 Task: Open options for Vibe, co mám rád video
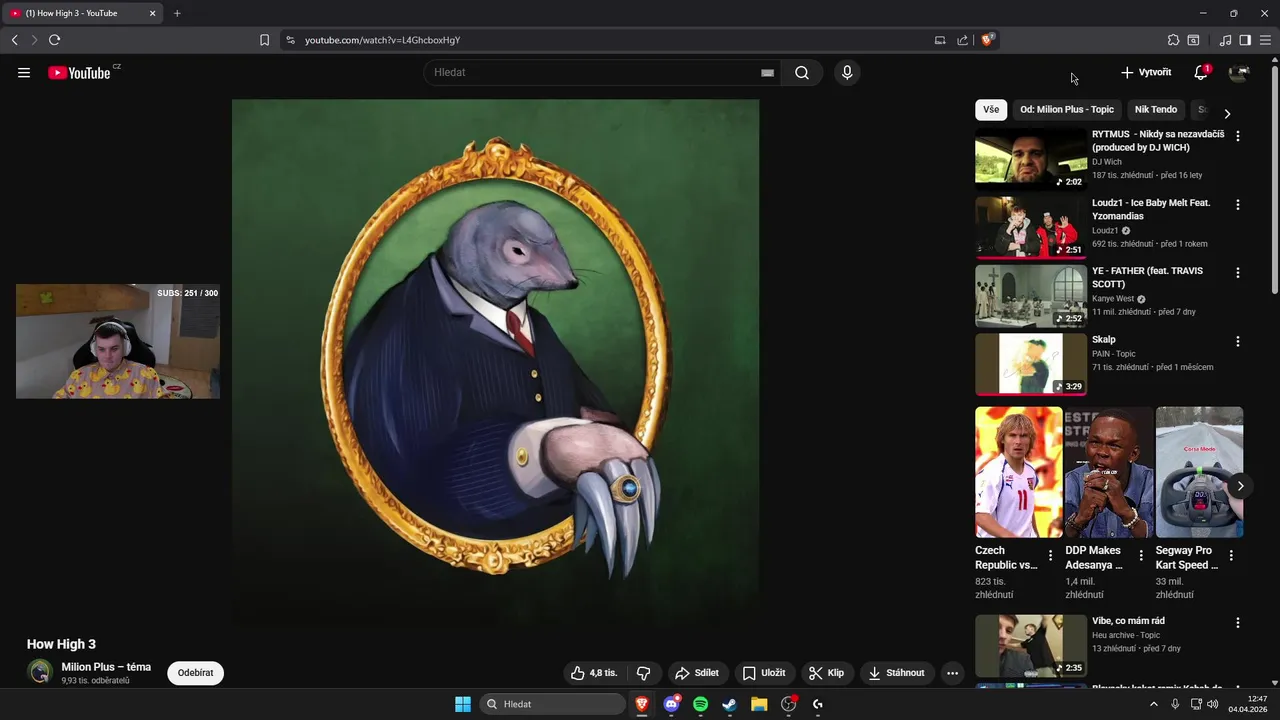point(1238,623)
